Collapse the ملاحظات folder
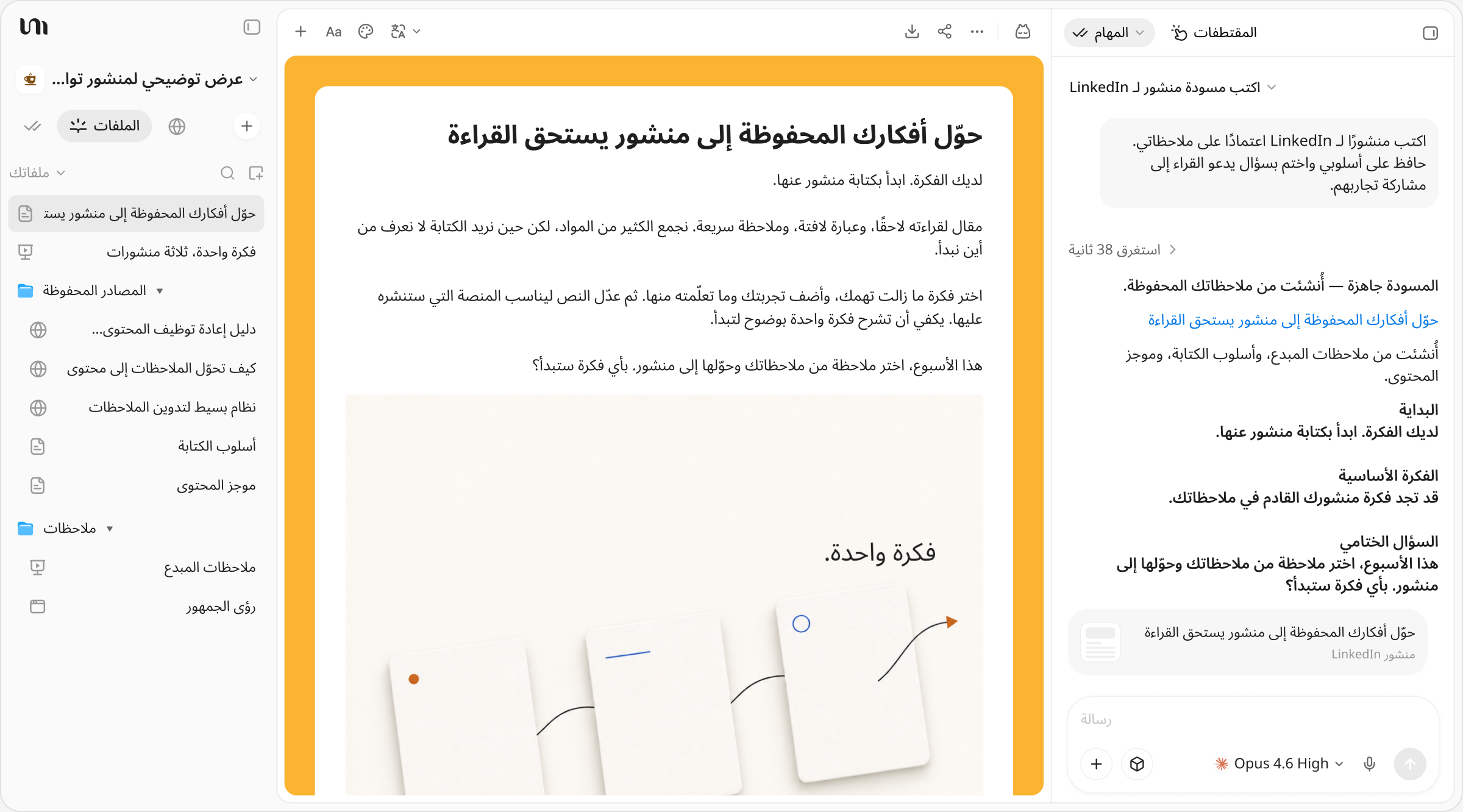This screenshot has height=812, width=1463. pyautogui.click(x=110, y=529)
